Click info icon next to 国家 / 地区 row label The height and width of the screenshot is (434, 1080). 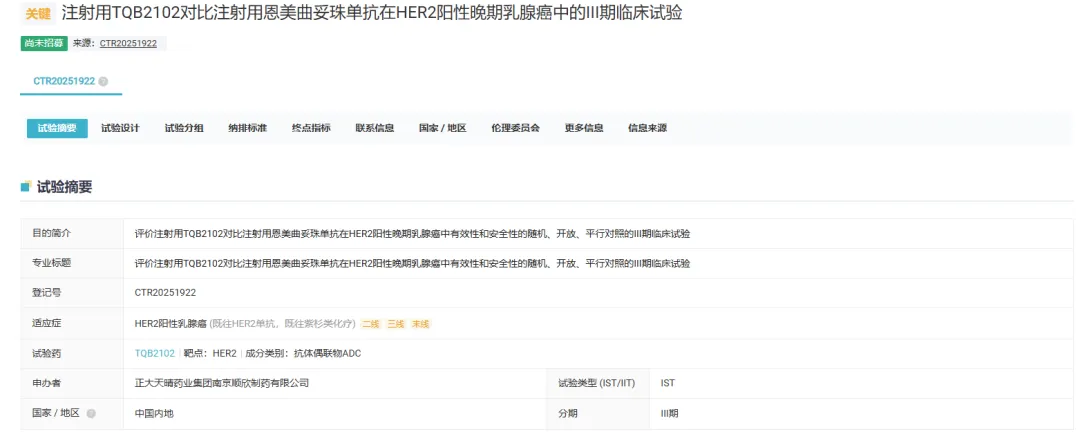[x=91, y=412]
